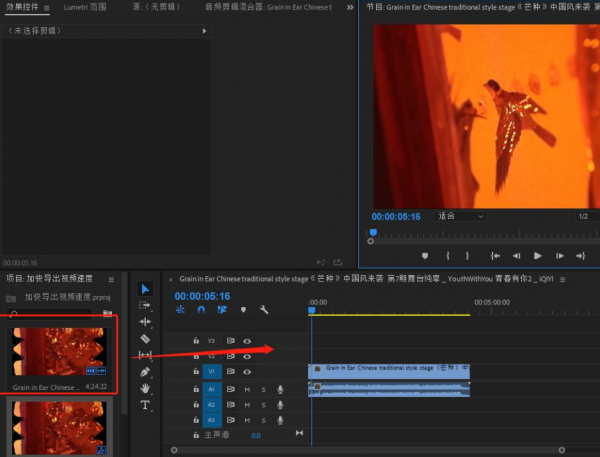The height and width of the screenshot is (457, 600).
Task: Click the timeline playhead at ruler
Action: pos(312,310)
